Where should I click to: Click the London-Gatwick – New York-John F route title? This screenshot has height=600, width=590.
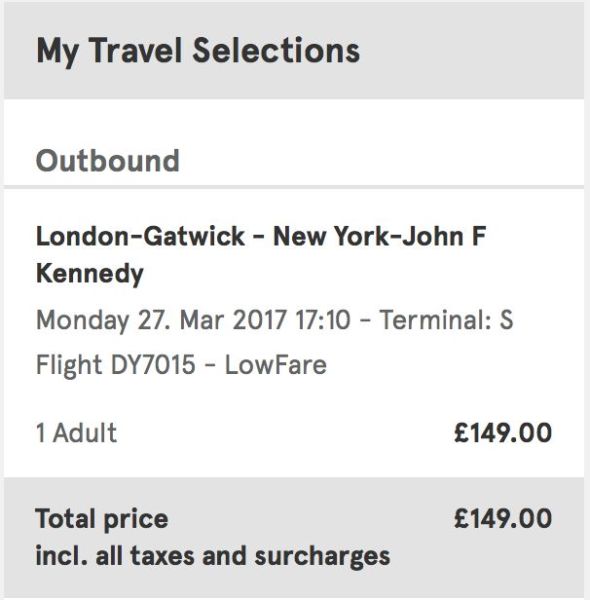click(261, 236)
